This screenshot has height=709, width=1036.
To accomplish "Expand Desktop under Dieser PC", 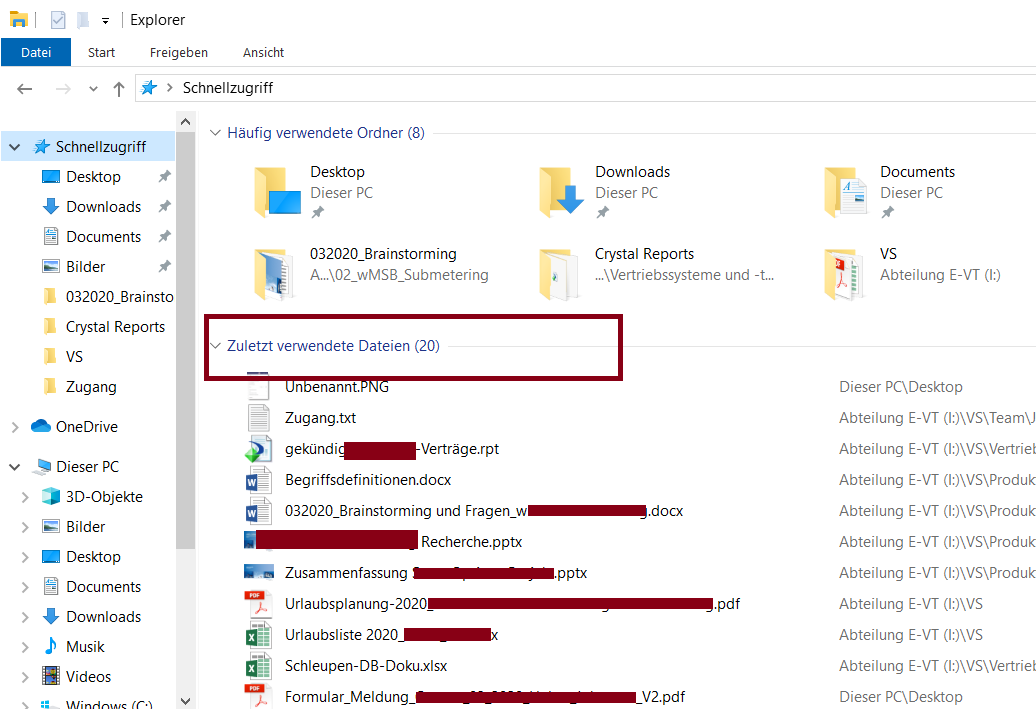I will [x=25, y=557].
